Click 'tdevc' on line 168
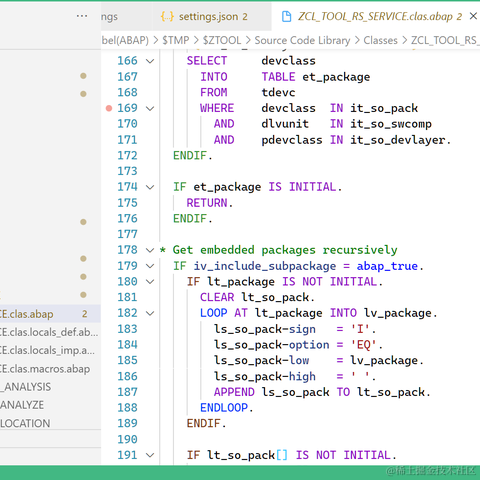480x480 pixels. (278, 92)
